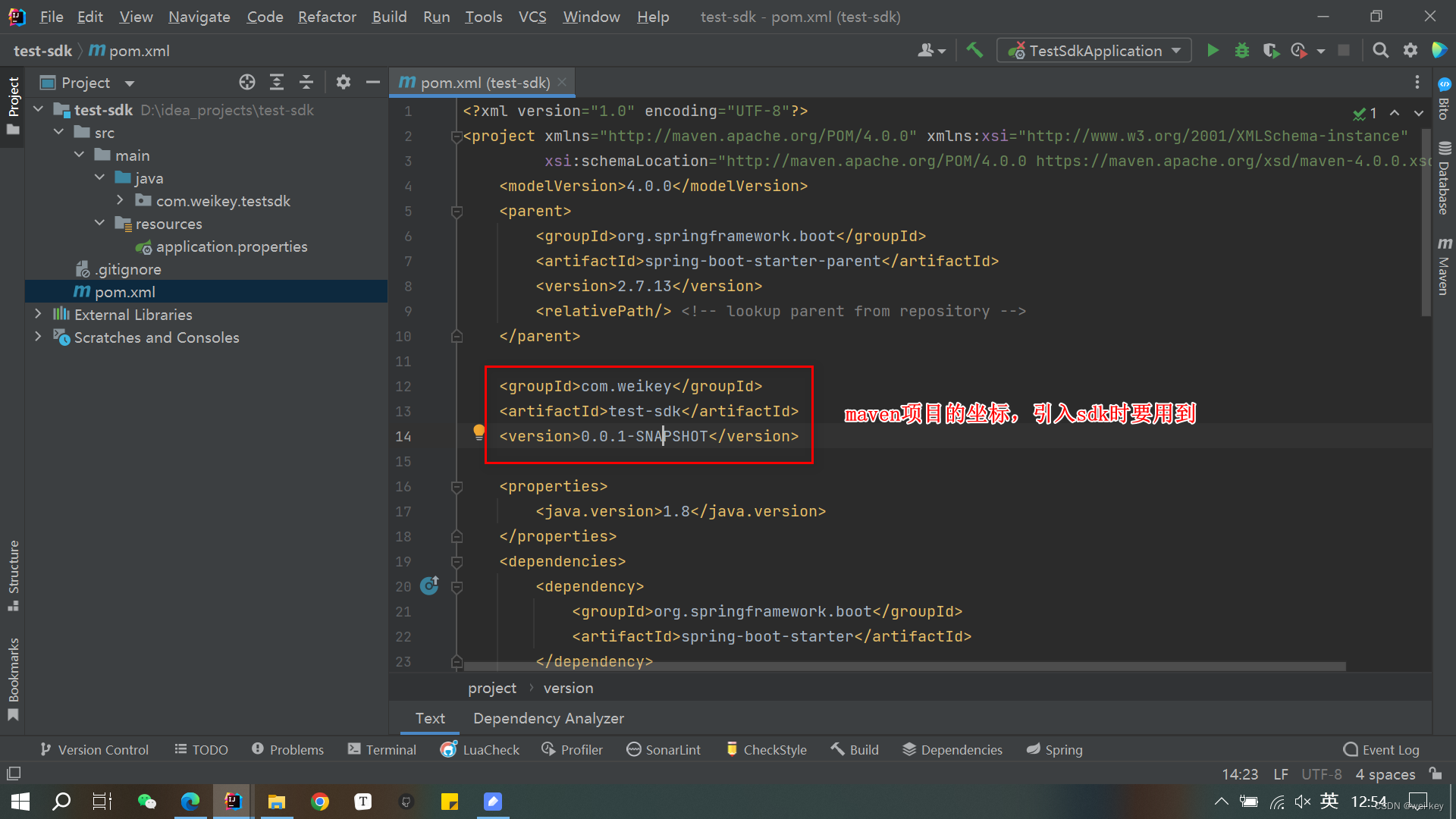Toggle read-only lock icon in status bar
This screenshot has height=819, width=1456.
click(1435, 773)
